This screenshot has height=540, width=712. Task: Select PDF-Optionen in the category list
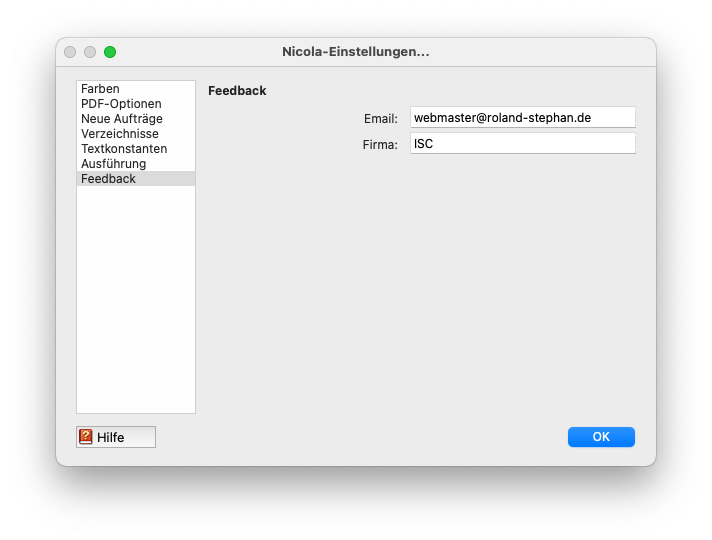[136, 104]
